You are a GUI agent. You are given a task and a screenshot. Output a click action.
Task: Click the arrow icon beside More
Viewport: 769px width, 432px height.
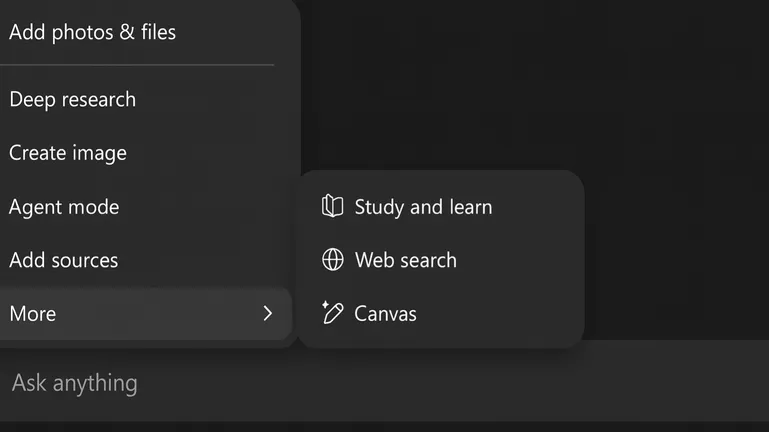(x=267, y=313)
